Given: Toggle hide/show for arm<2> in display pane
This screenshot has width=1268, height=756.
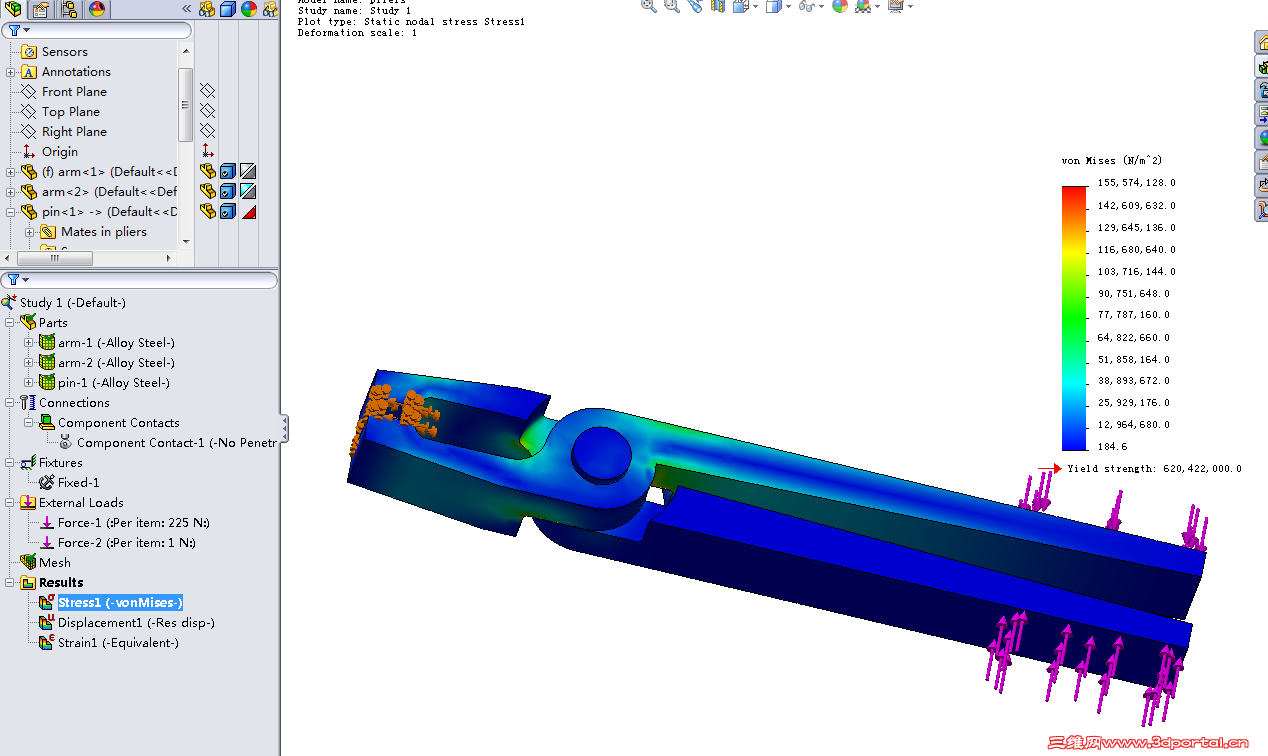Looking at the screenshot, I should pos(207,191).
